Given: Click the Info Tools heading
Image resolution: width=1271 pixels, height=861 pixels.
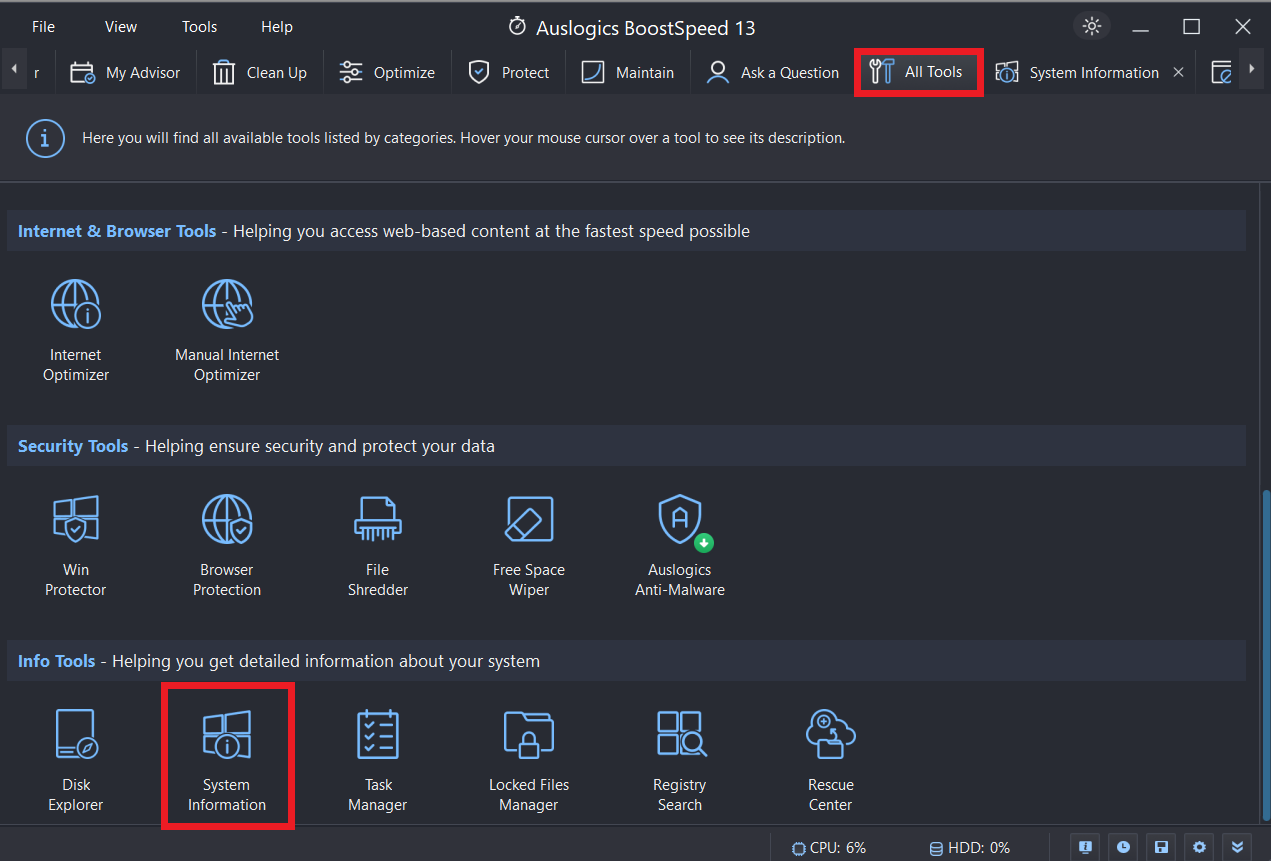Looking at the screenshot, I should (x=56, y=661).
